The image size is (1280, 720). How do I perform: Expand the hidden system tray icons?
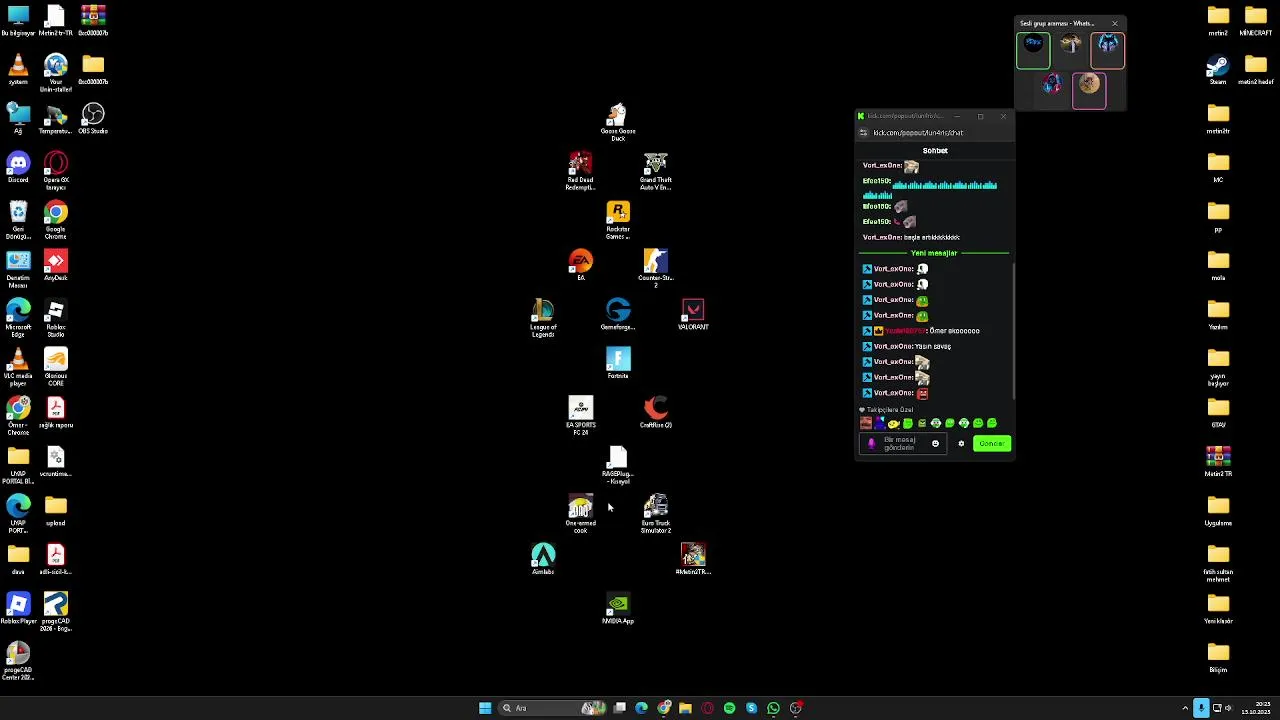pyautogui.click(x=1185, y=708)
